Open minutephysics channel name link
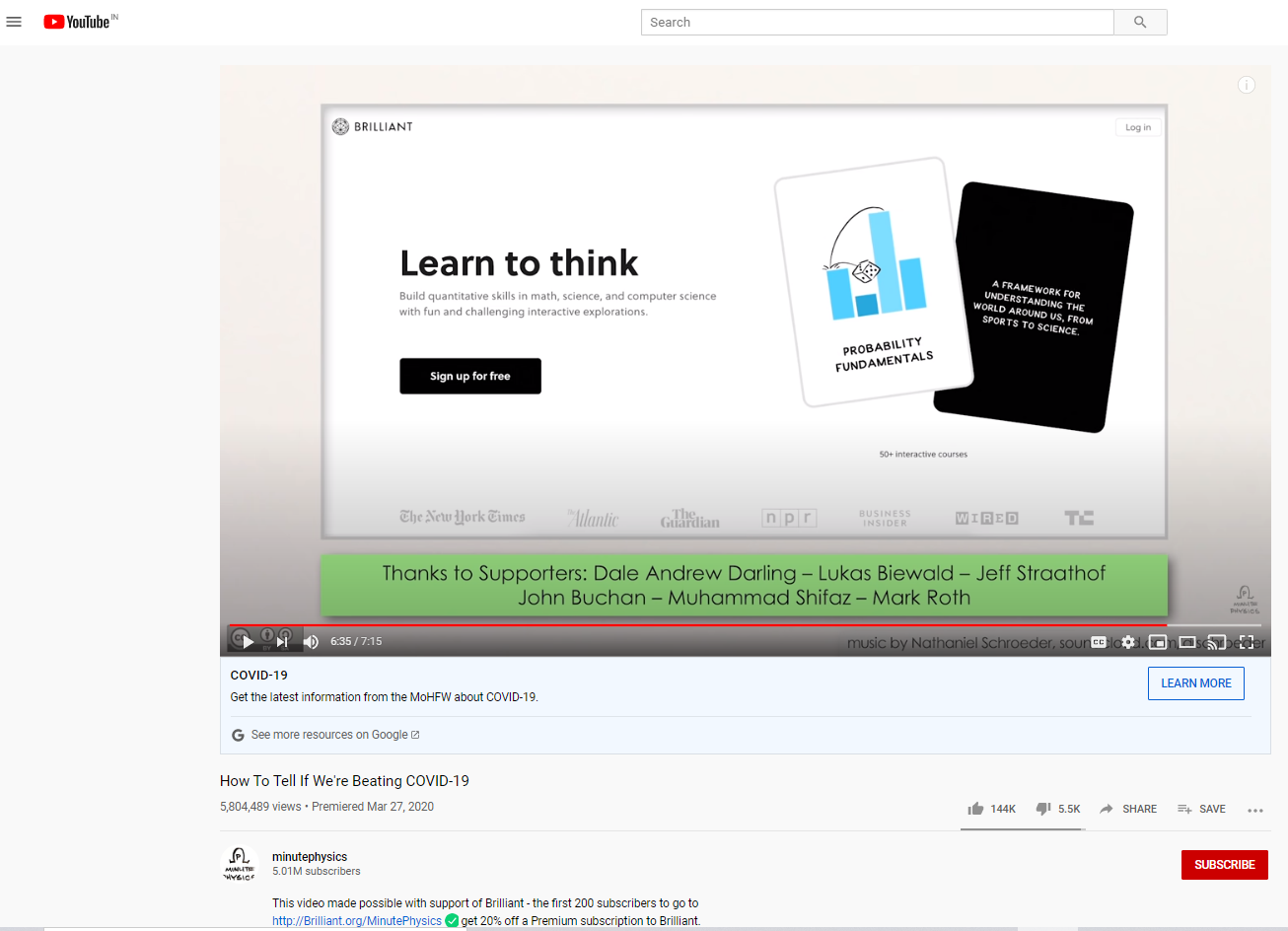The image size is (1288, 931). (x=310, y=857)
